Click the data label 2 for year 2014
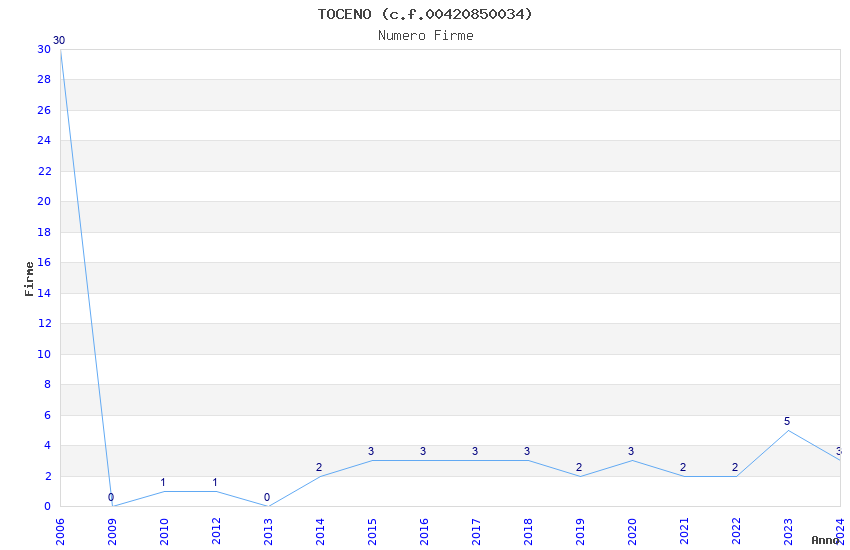Viewport: 850px width, 550px height. click(319, 467)
